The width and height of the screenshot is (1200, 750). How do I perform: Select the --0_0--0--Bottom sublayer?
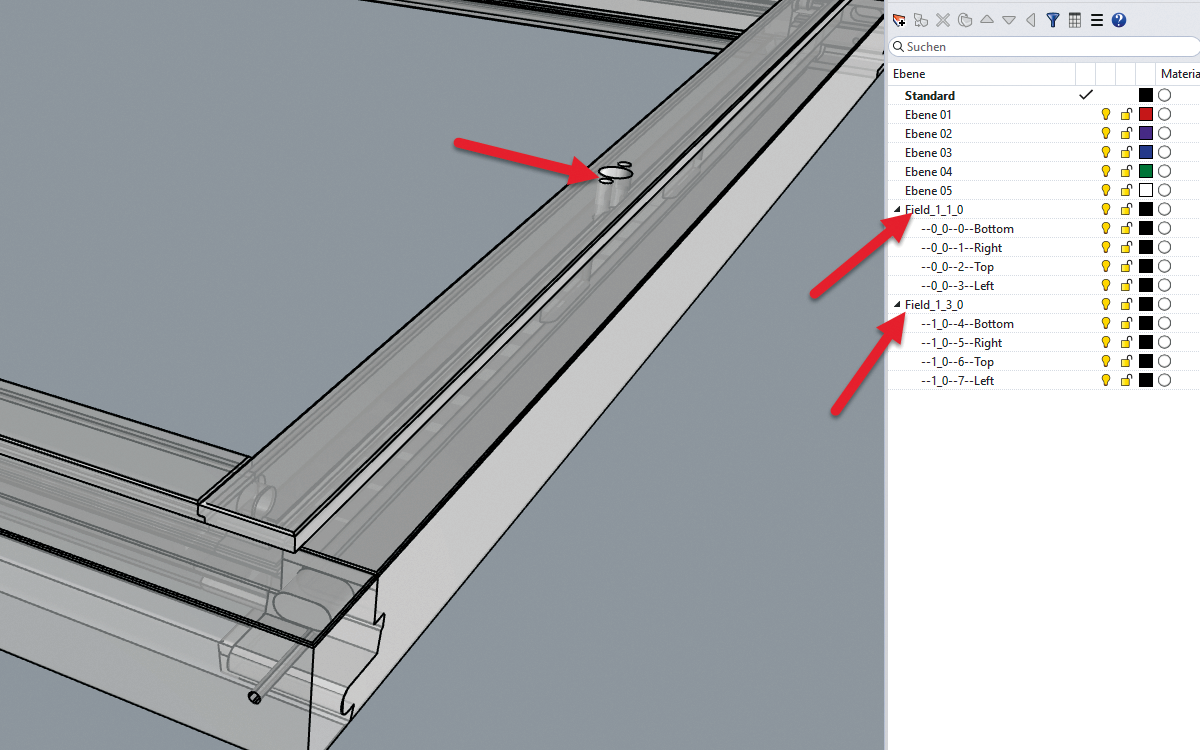[967, 229]
